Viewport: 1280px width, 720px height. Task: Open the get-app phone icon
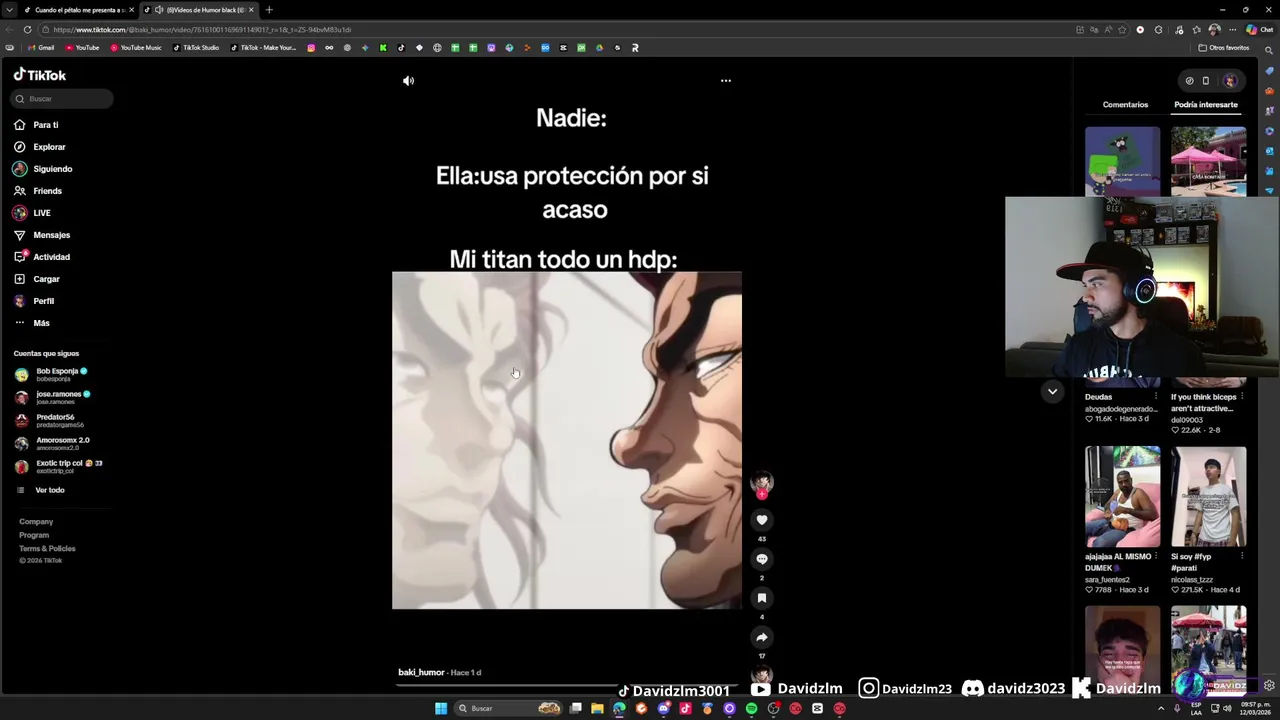click(x=1206, y=81)
